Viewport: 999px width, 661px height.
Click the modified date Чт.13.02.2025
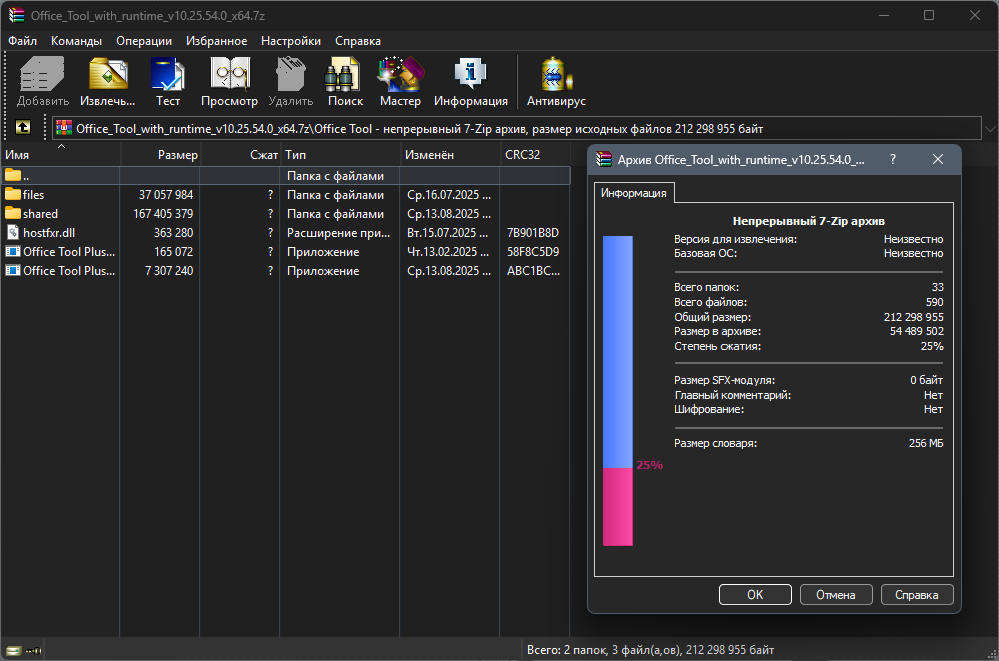click(x=449, y=252)
